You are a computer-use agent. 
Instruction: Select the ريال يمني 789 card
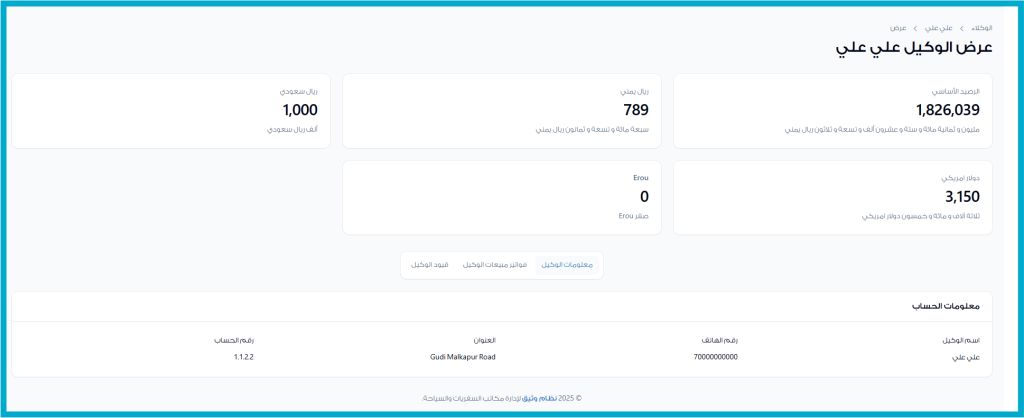coord(501,110)
